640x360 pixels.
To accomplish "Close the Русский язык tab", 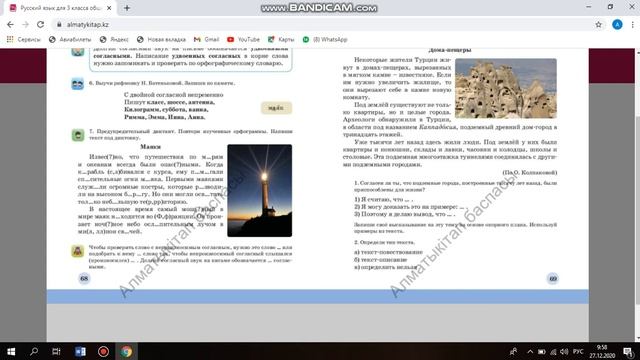I will 109,8.
